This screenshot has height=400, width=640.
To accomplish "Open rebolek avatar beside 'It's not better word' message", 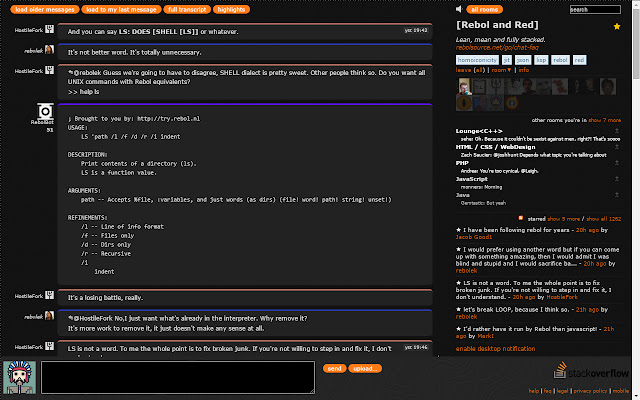I will click(49, 50).
